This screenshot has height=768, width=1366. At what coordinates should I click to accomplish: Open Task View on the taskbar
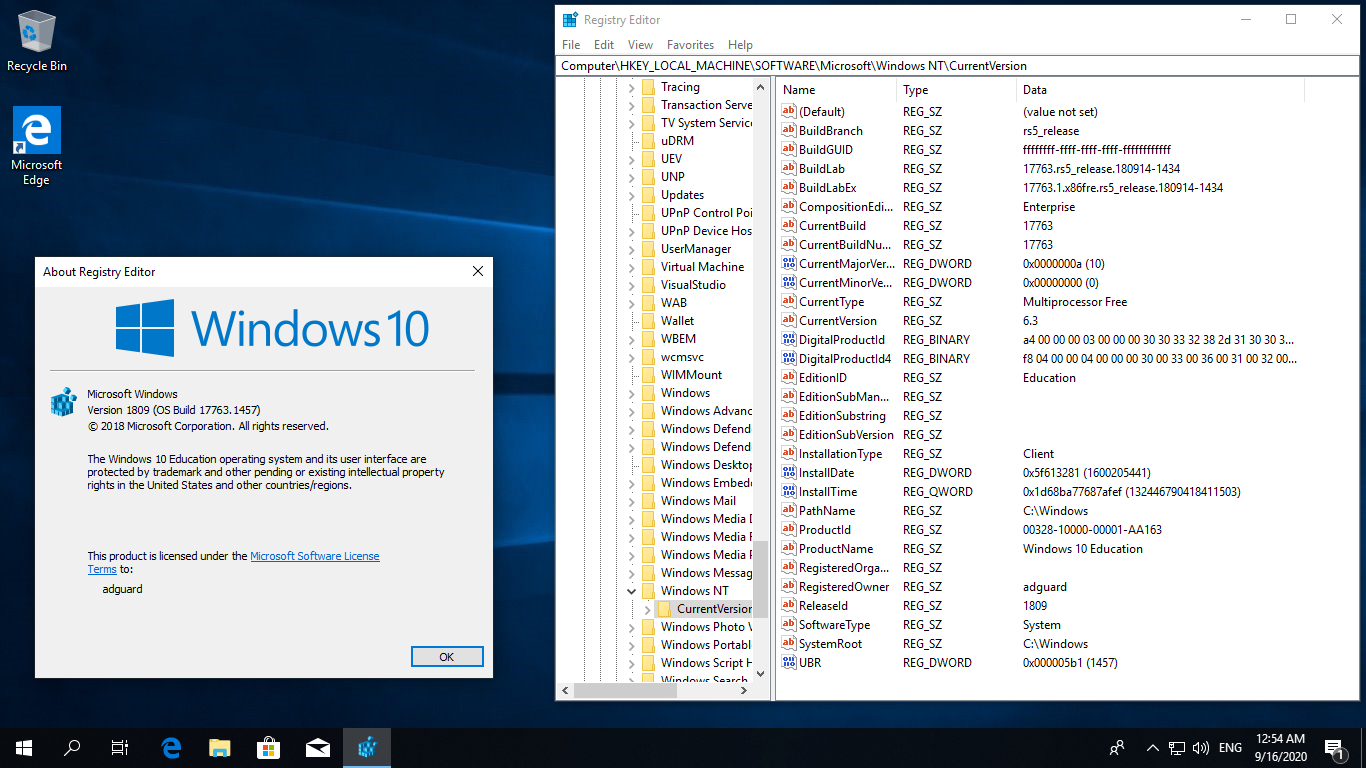tap(120, 747)
